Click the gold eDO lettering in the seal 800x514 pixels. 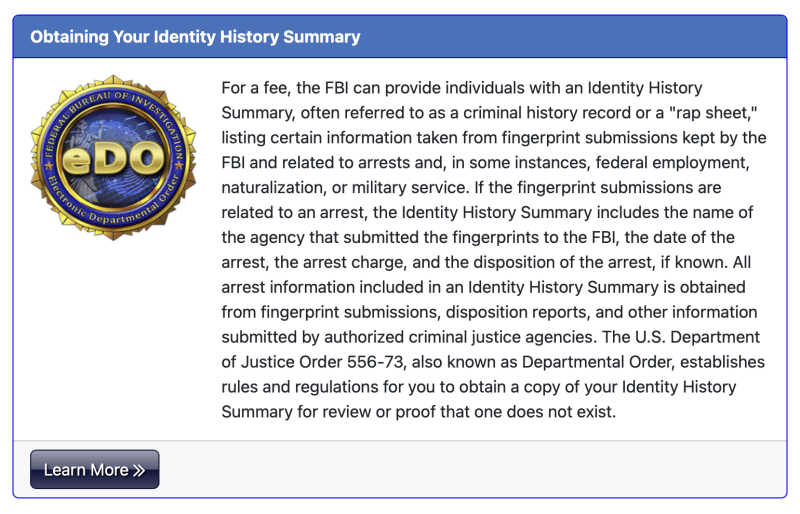tap(113, 158)
